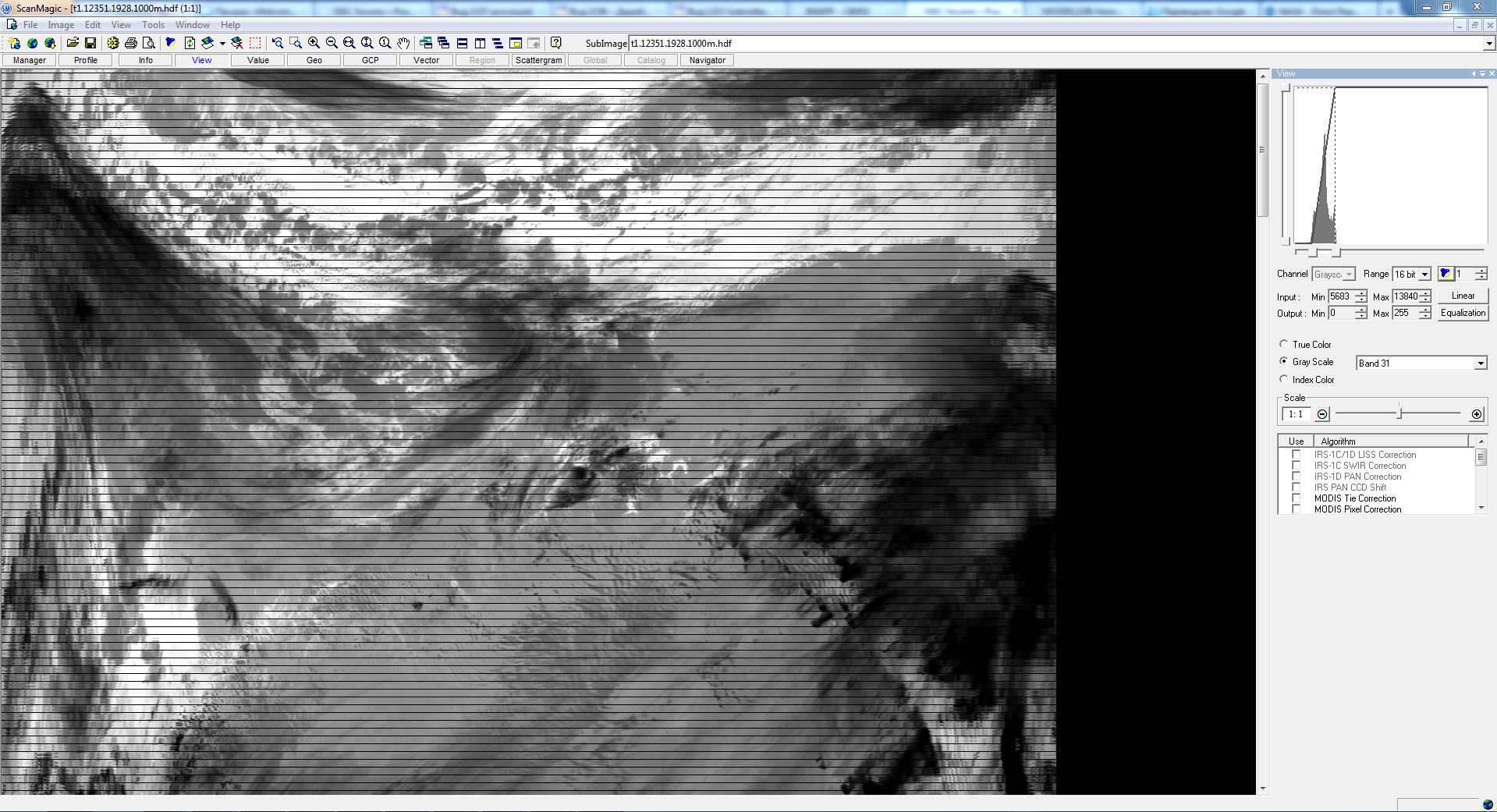
Task: Click the Output Max spinner arrows
Action: pyautogui.click(x=1425, y=313)
